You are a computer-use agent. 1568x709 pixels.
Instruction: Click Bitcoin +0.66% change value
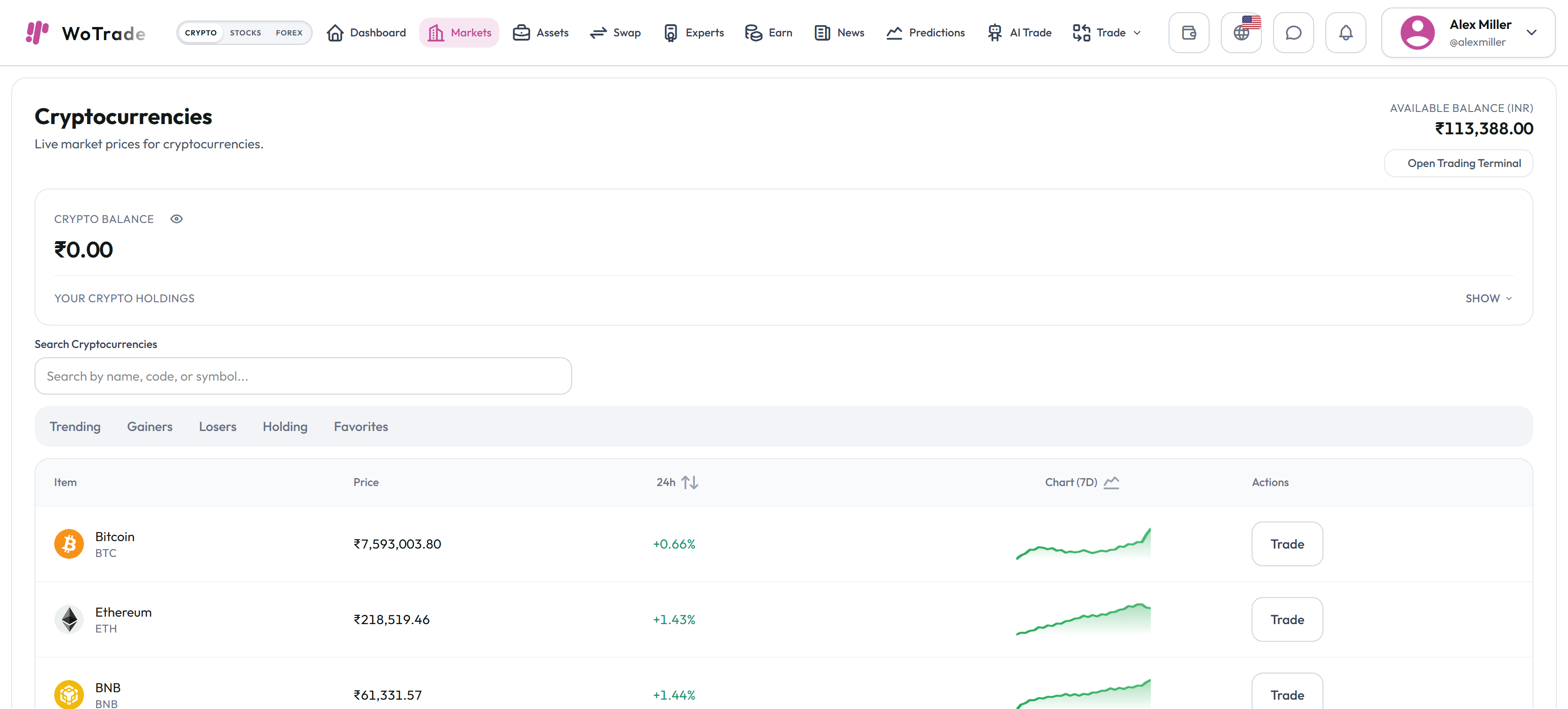click(x=674, y=544)
